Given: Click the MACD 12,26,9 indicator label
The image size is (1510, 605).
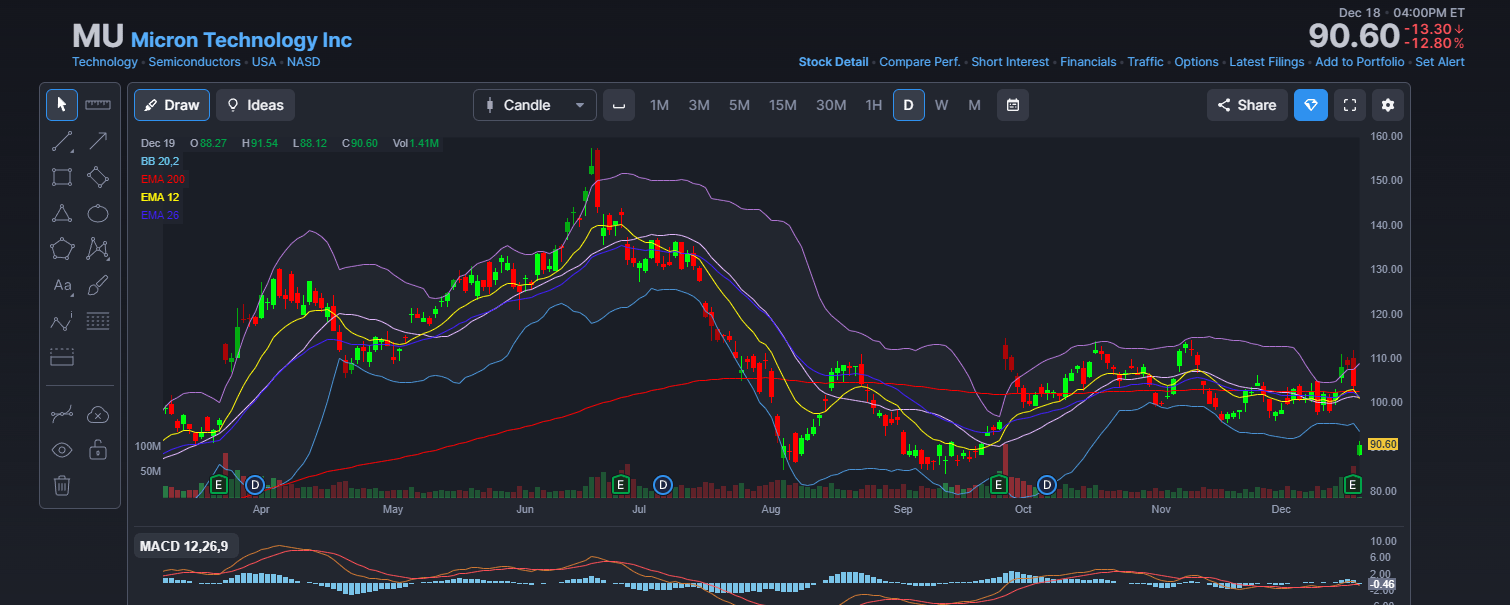Looking at the screenshot, I should coord(184,546).
